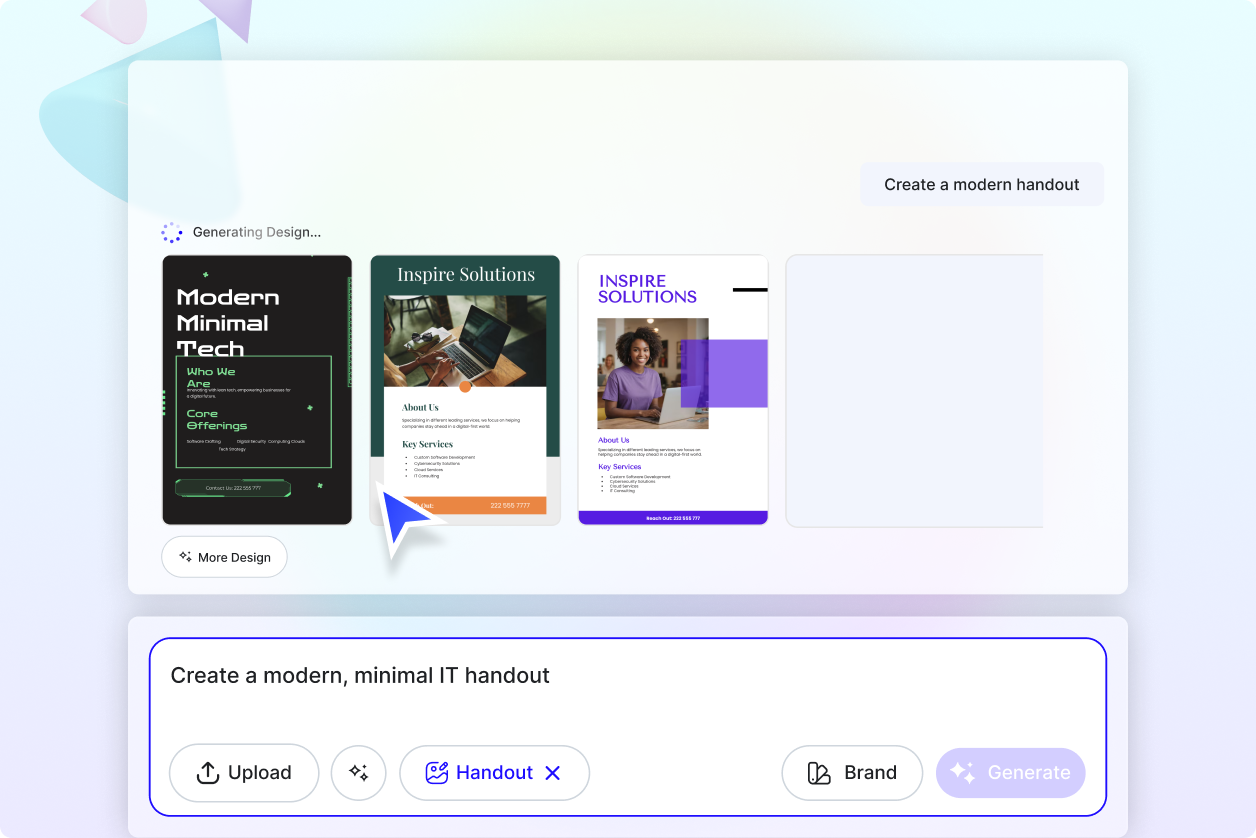Click the 'Generating Design...' status text
The height and width of the screenshot is (838, 1256).
click(x=257, y=232)
